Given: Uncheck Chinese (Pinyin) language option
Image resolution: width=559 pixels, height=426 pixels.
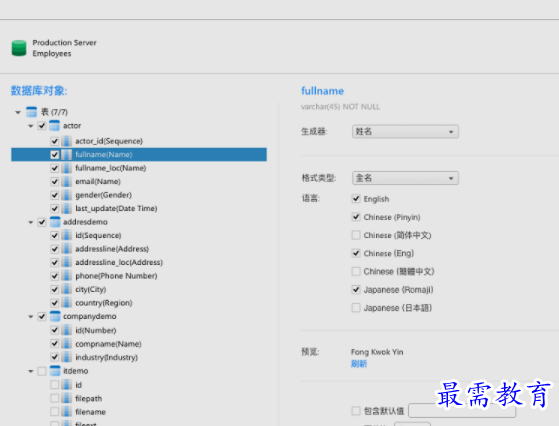Looking at the screenshot, I should coord(356,217).
